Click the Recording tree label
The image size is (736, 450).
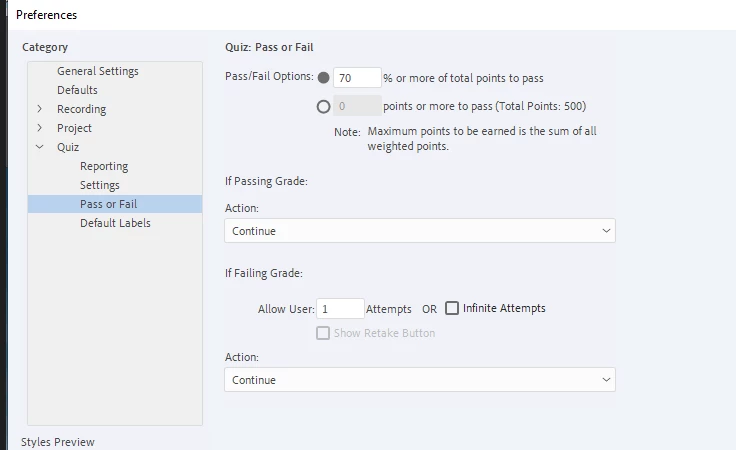click(x=81, y=109)
